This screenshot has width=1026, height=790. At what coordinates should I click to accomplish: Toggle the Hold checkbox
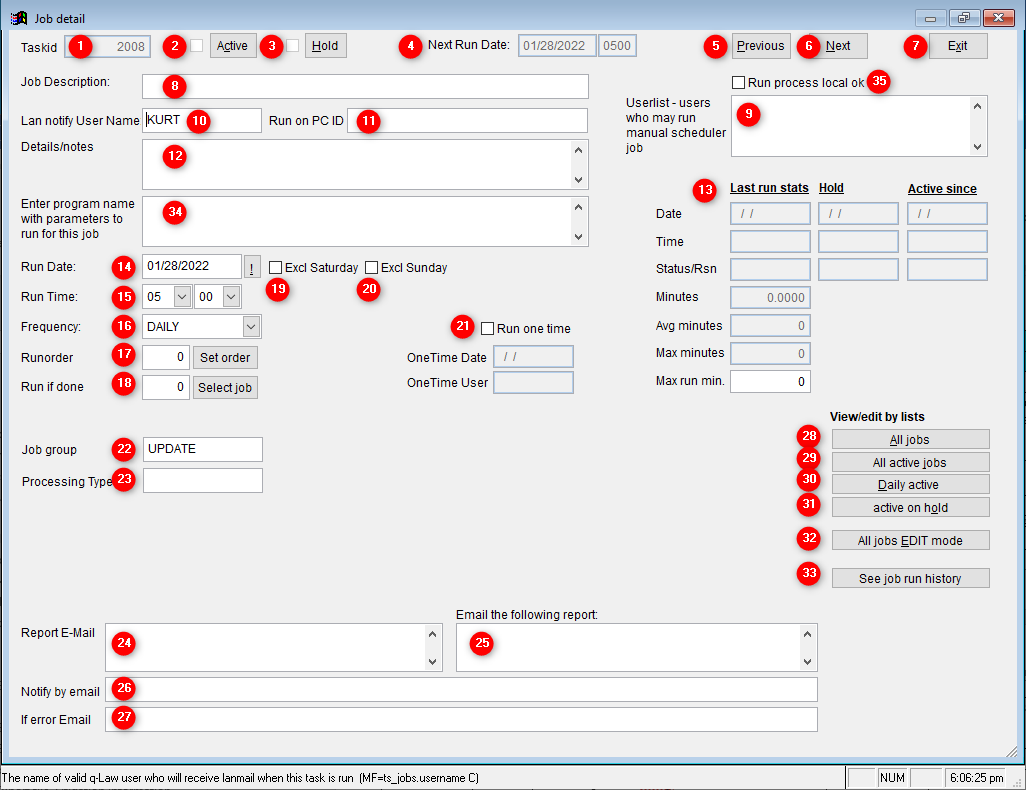tap(292, 46)
